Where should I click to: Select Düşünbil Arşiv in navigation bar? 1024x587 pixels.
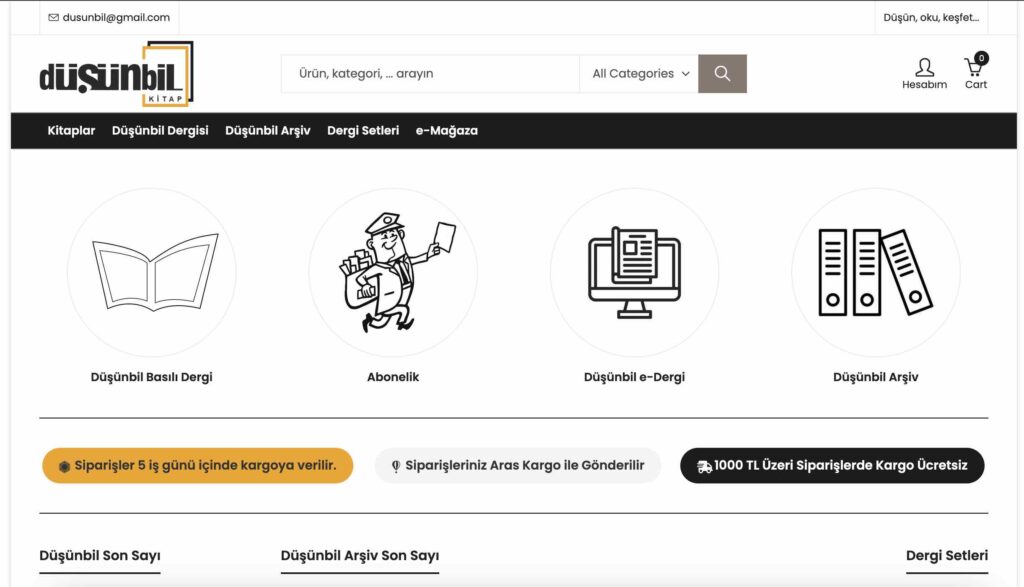tap(268, 131)
